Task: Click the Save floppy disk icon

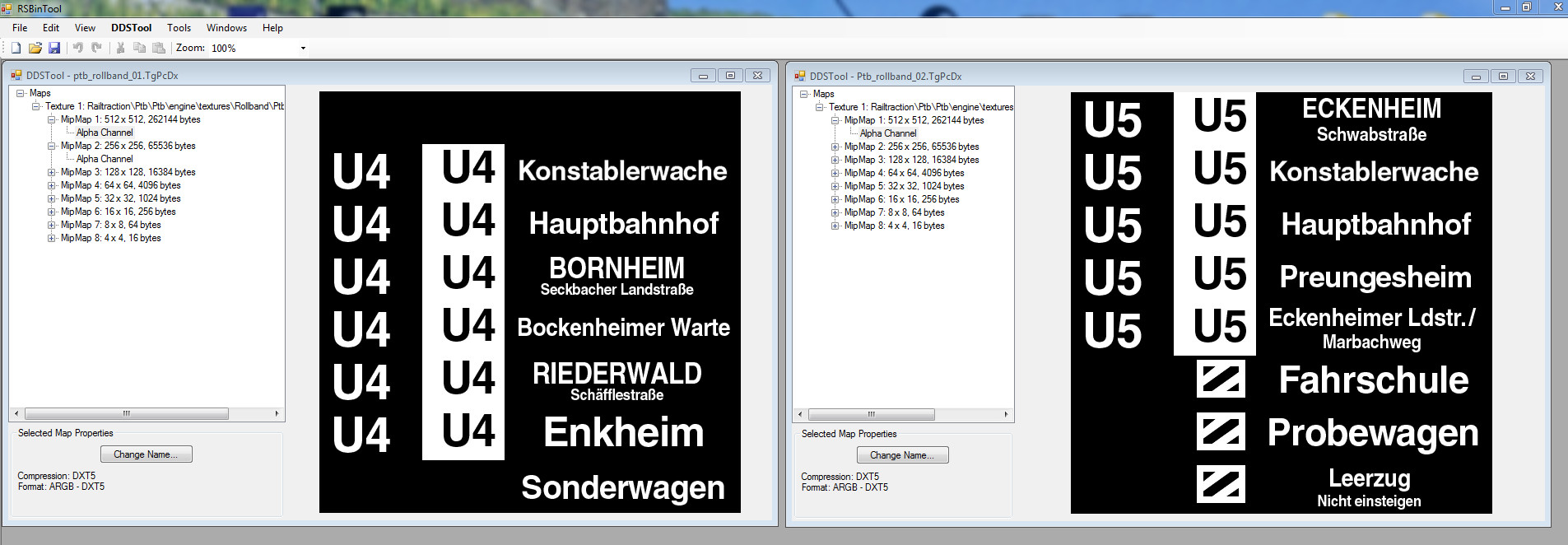Action: click(x=54, y=48)
